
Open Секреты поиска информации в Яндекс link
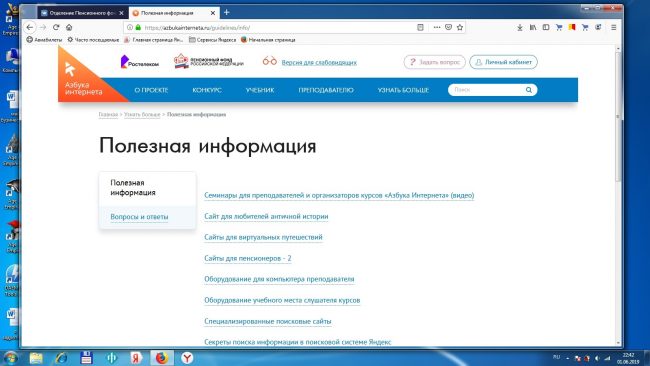click(x=298, y=342)
